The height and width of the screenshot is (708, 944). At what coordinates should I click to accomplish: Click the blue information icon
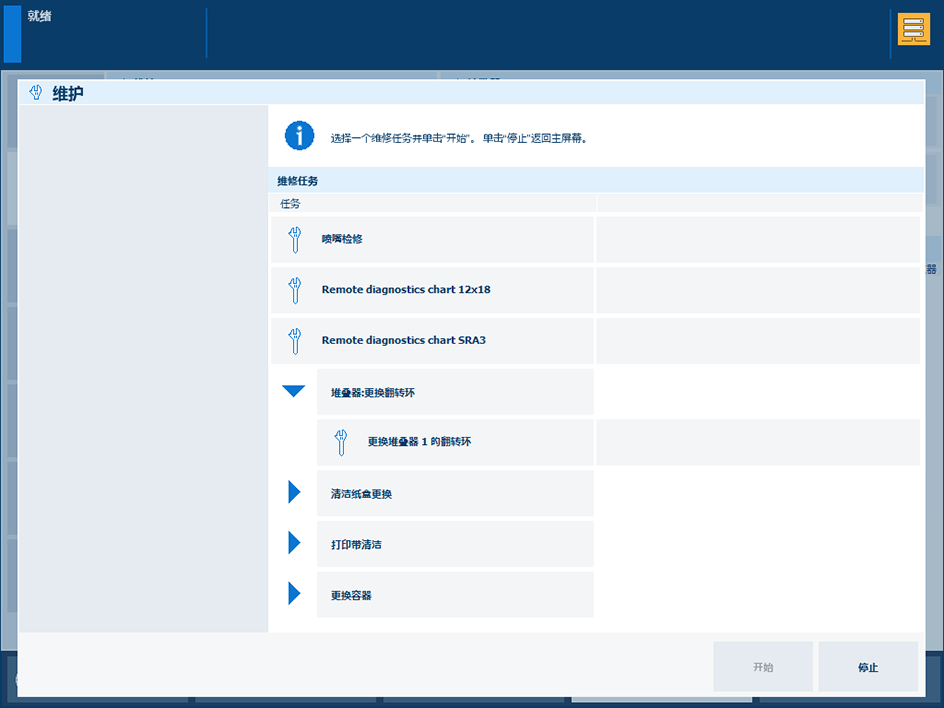click(299, 135)
